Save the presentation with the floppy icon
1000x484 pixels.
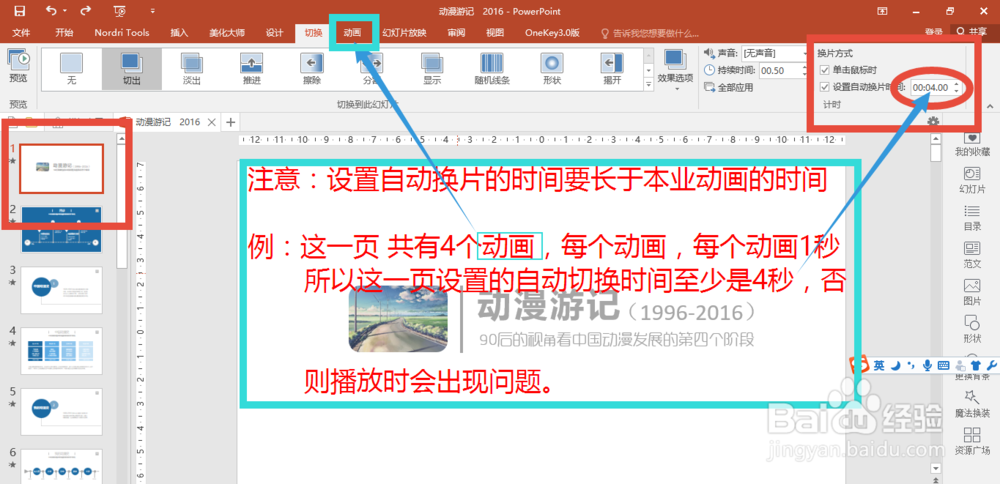click(x=19, y=11)
